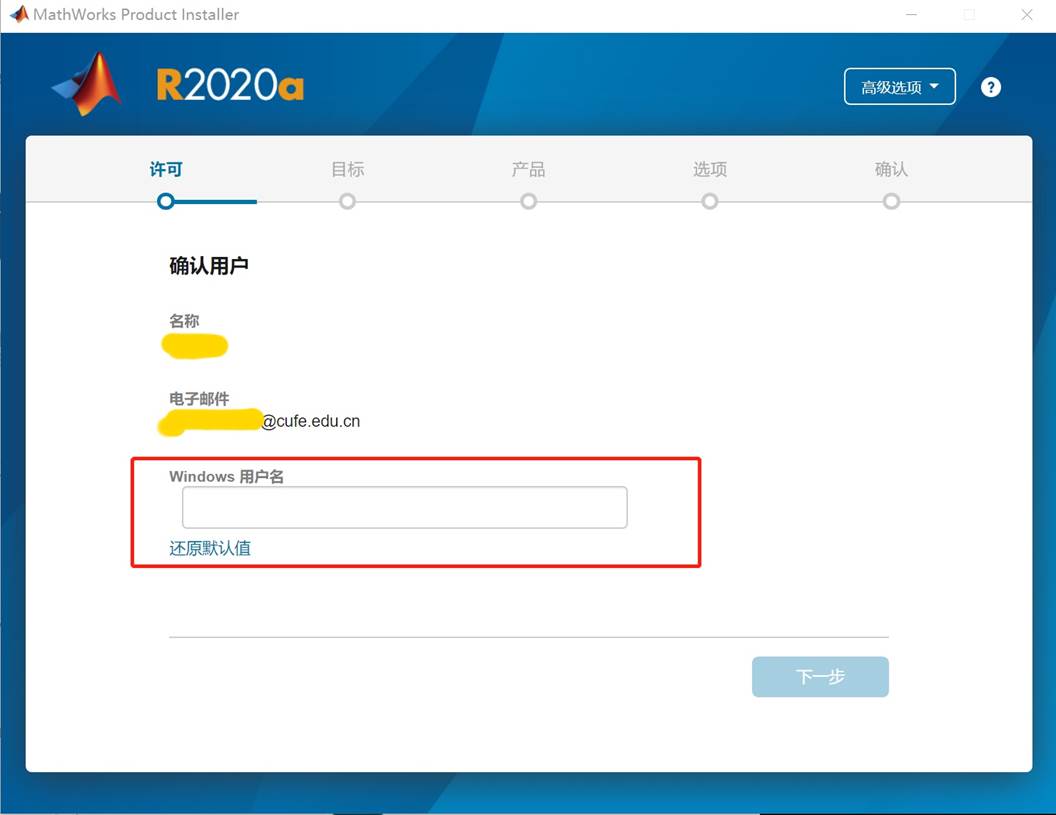Image resolution: width=1056 pixels, height=815 pixels.
Task: Click the @cufe.edu.cn email text
Action: pyautogui.click(x=310, y=421)
